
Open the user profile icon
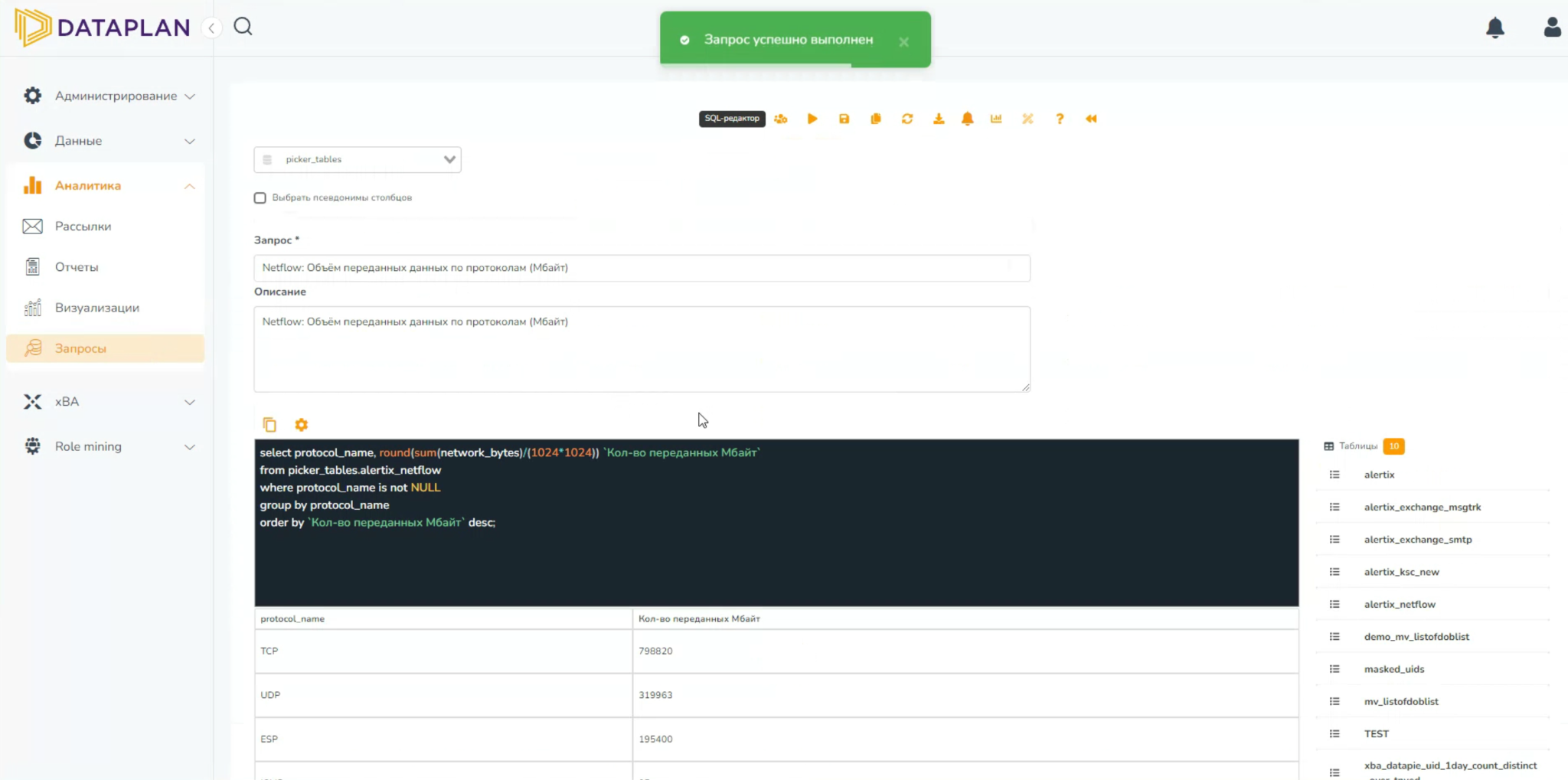click(x=1553, y=28)
